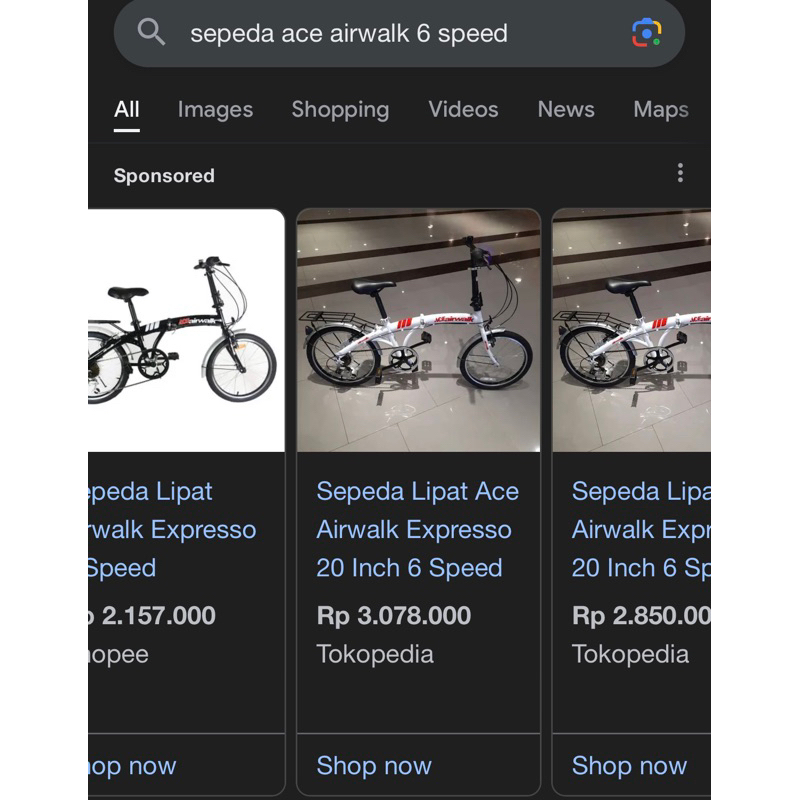The image size is (800, 800).
Task: Open the rightmost white bike photo
Action: click(x=632, y=330)
